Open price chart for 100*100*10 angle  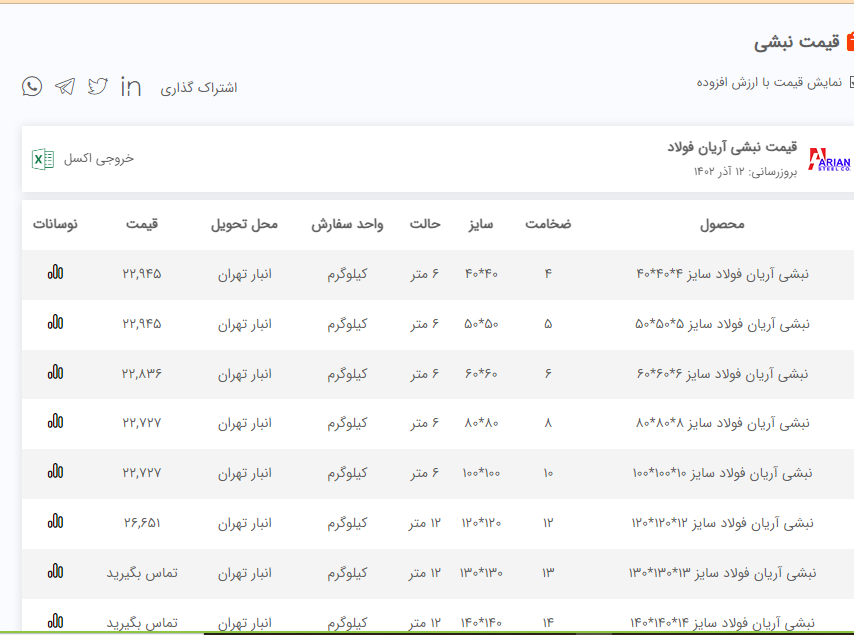(x=55, y=471)
